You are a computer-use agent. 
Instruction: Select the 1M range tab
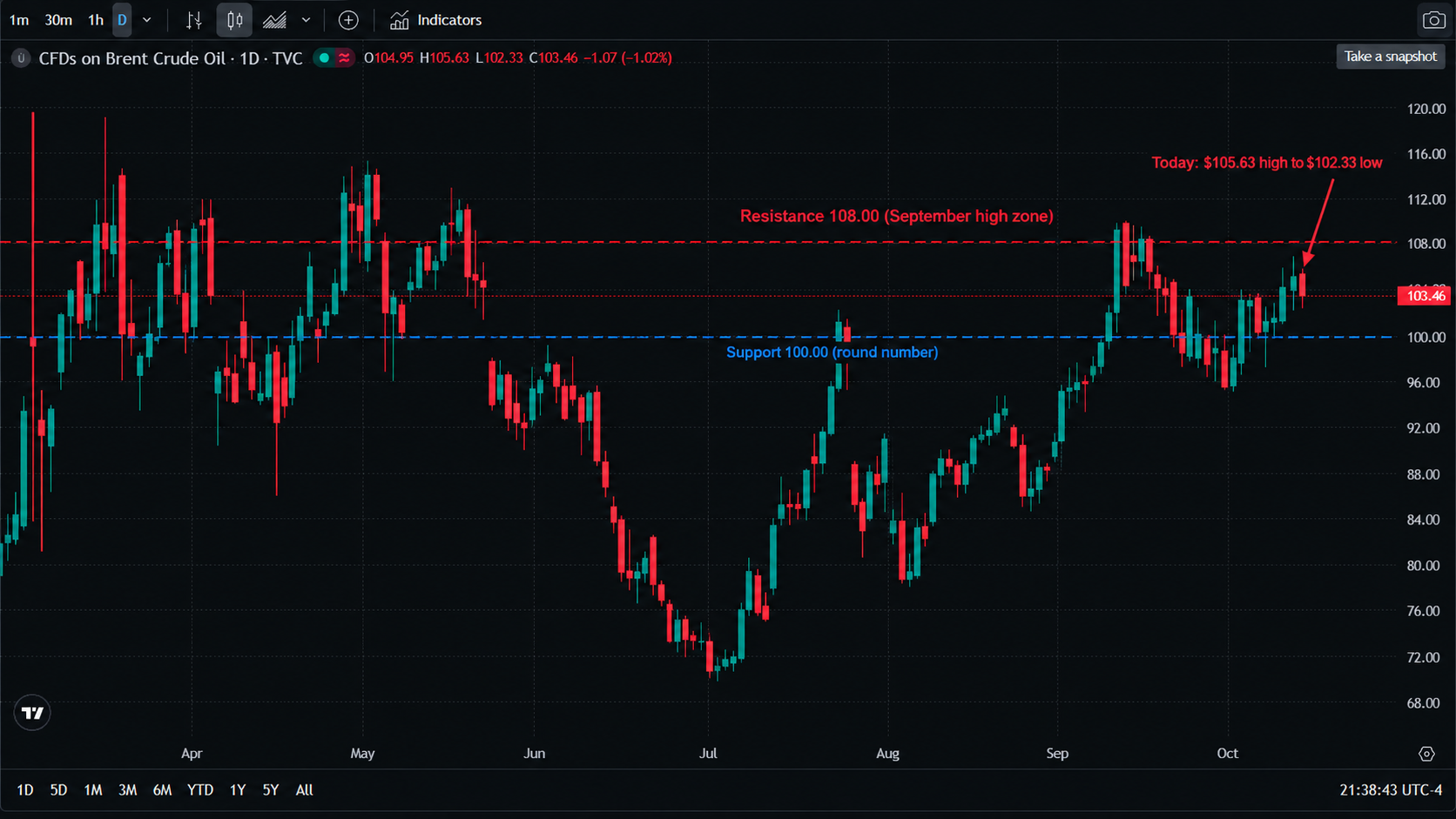(93, 790)
